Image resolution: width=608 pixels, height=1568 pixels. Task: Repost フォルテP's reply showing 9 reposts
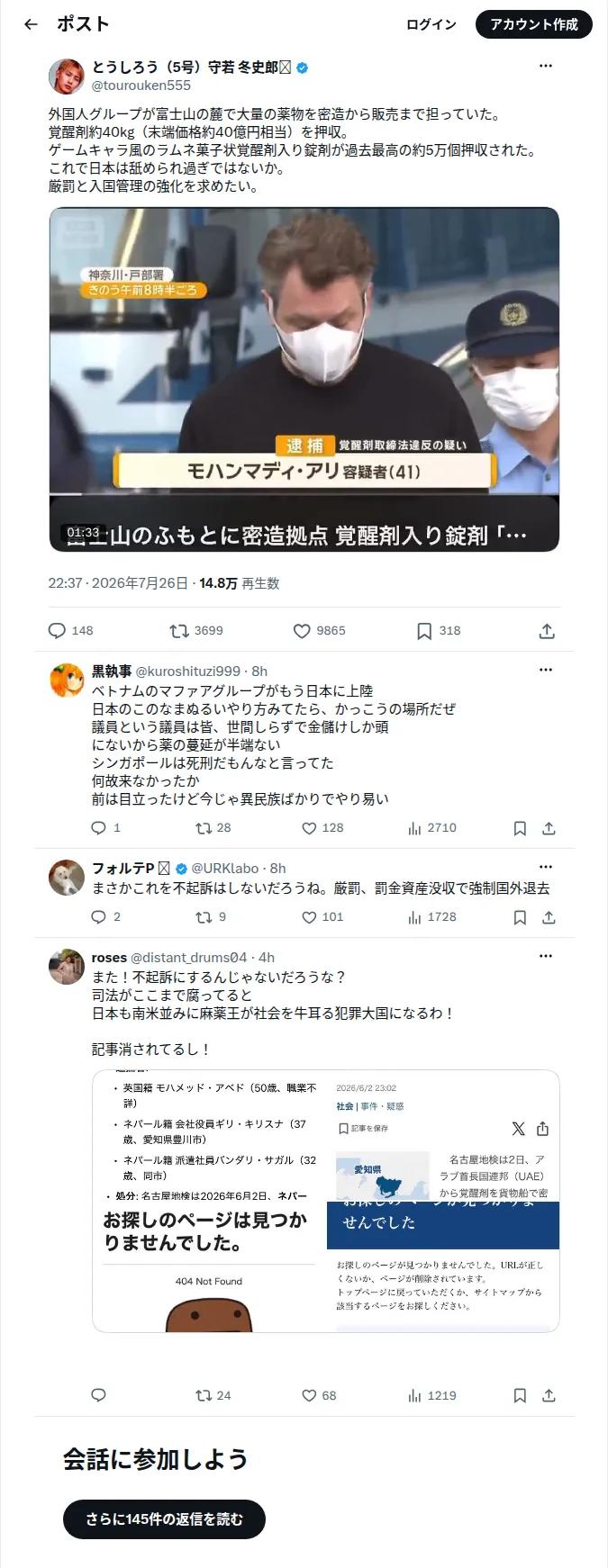click(204, 917)
